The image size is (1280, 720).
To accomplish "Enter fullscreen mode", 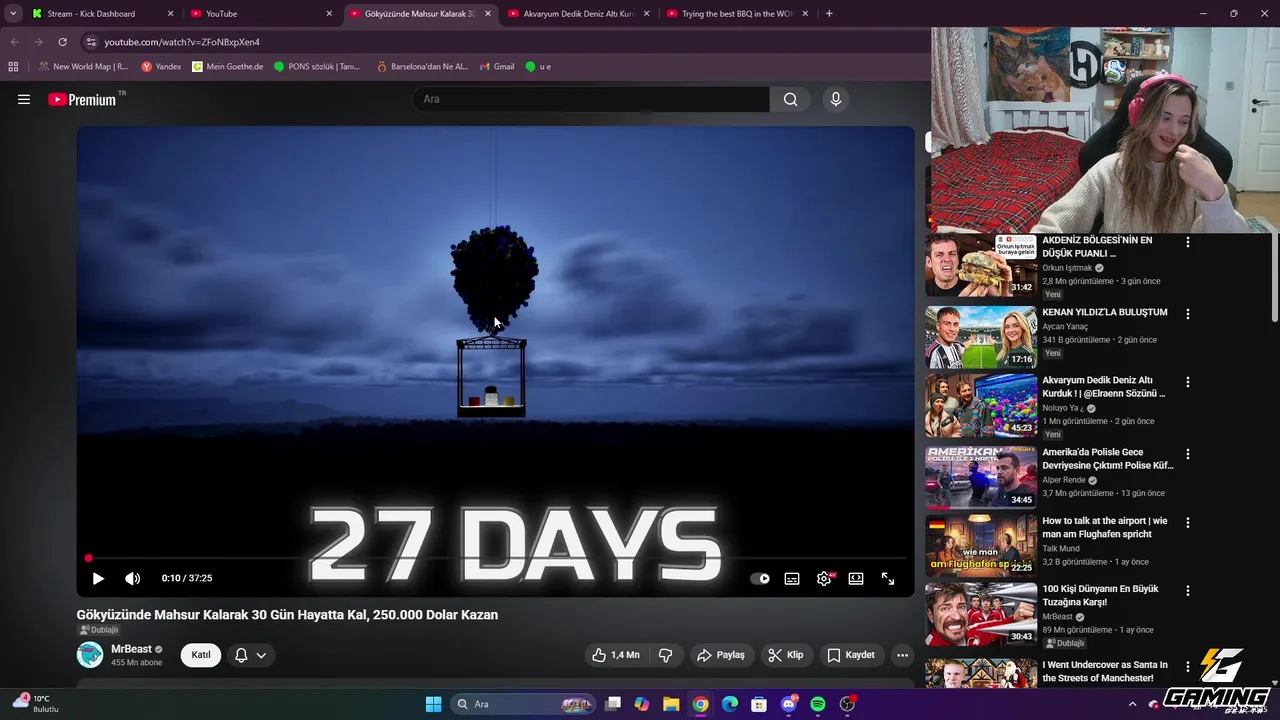I will pyautogui.click(x=888, y=578).
